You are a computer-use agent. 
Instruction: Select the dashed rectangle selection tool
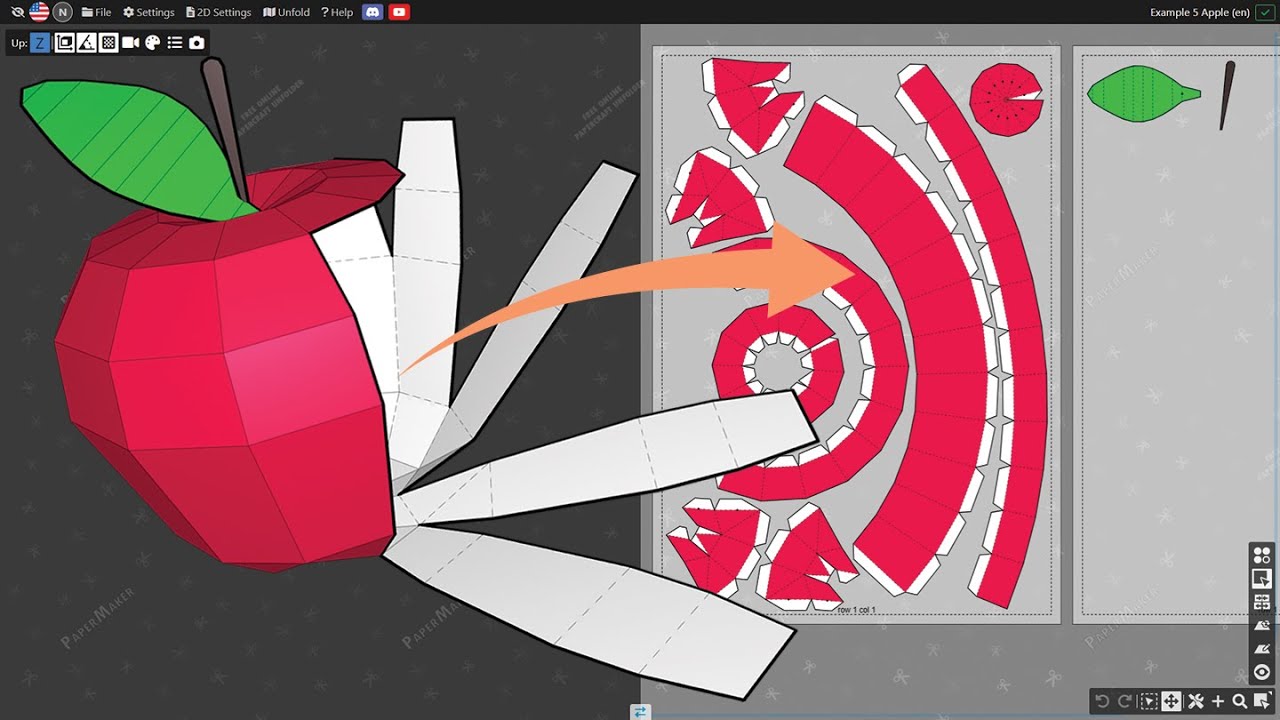point(1148,701)
